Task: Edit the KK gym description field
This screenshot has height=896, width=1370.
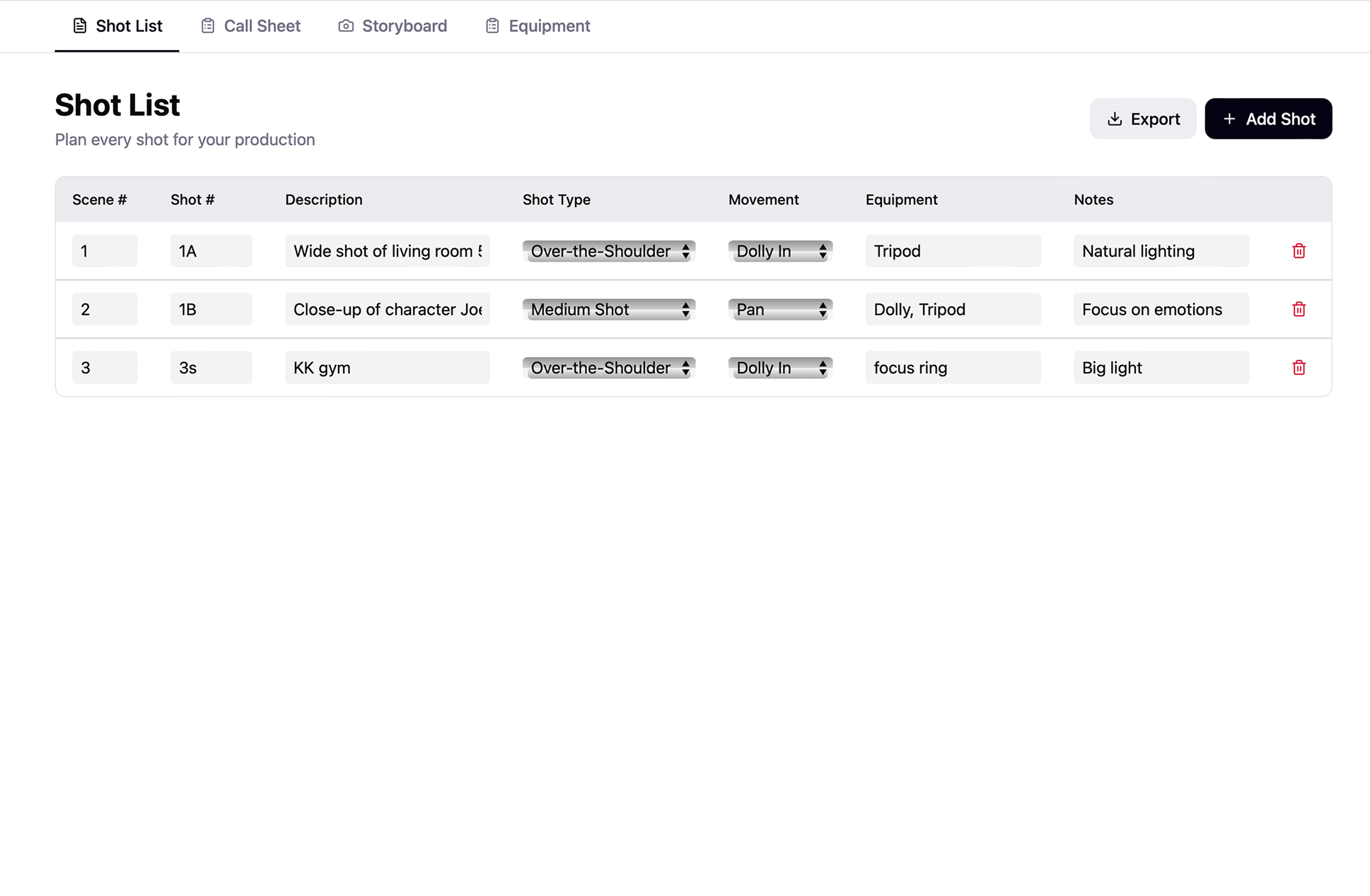Action: pyautogui.click(x=387, y=368)
